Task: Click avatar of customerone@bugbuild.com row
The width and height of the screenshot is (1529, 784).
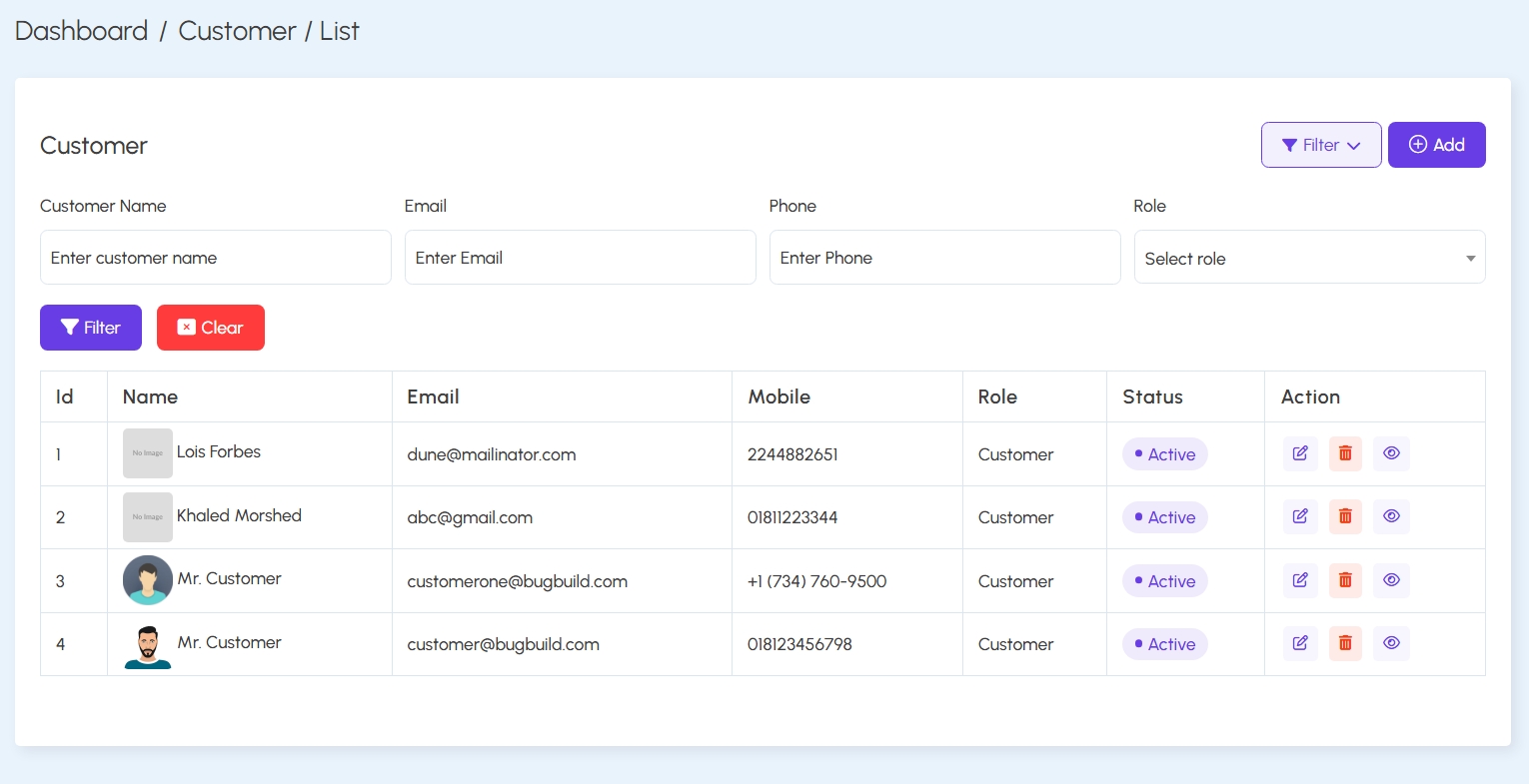Action: 148,580
